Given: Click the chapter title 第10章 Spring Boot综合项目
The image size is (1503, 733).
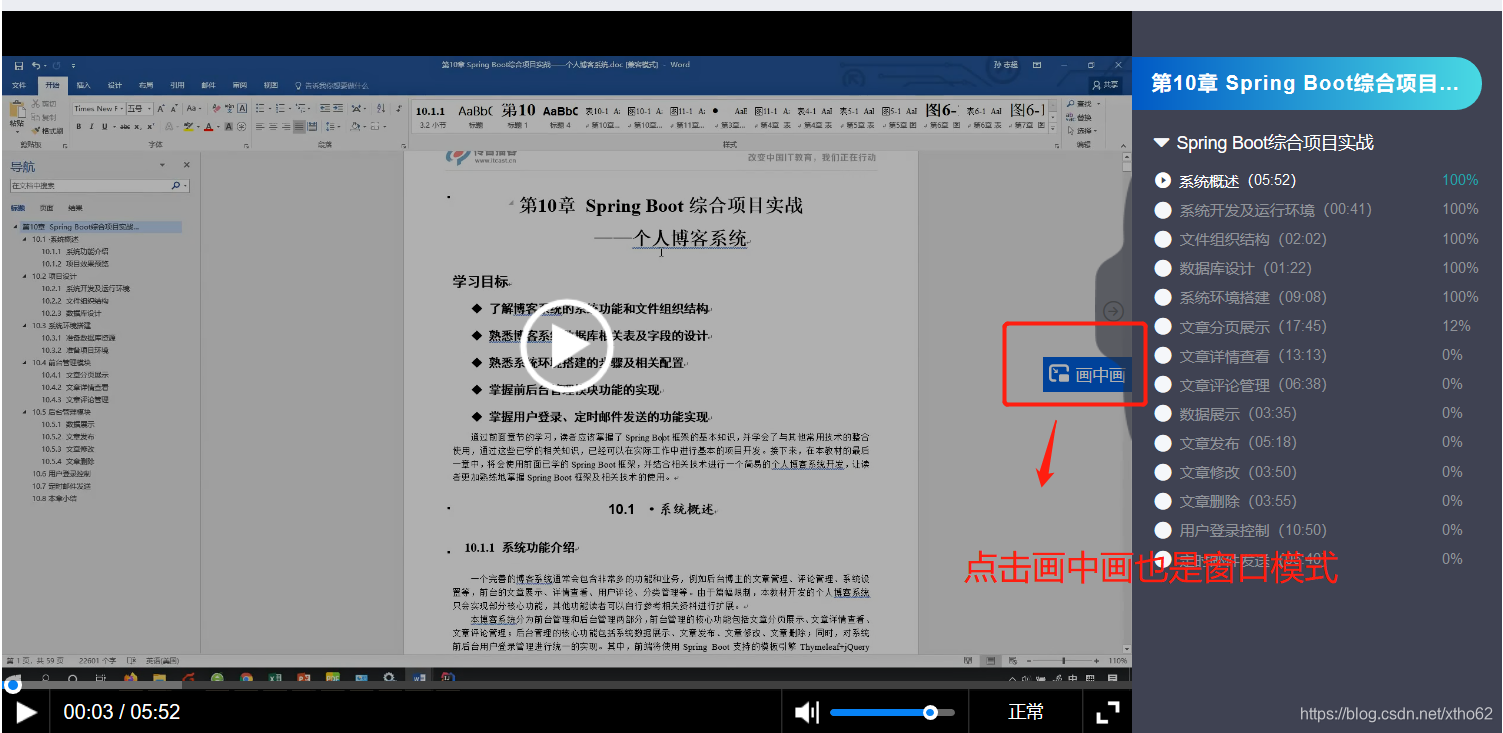Looking at the screenshot, I should click(1305, 83).
